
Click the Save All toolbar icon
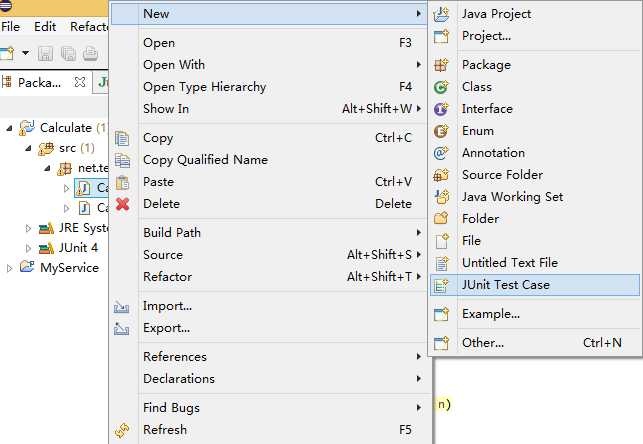pyautogui.click(x=68, y=54)
